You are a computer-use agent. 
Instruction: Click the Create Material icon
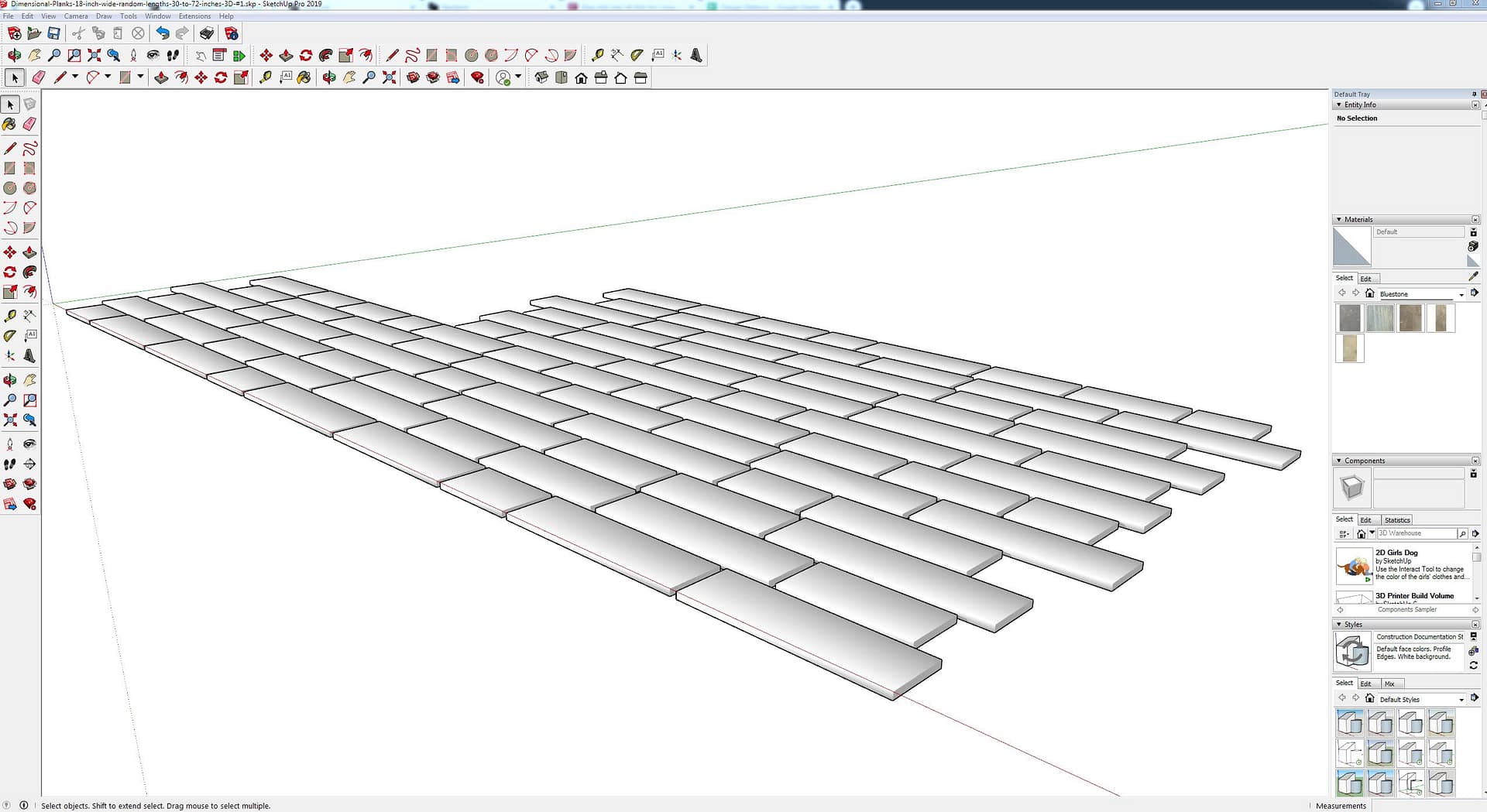(x=1473, y=246)
